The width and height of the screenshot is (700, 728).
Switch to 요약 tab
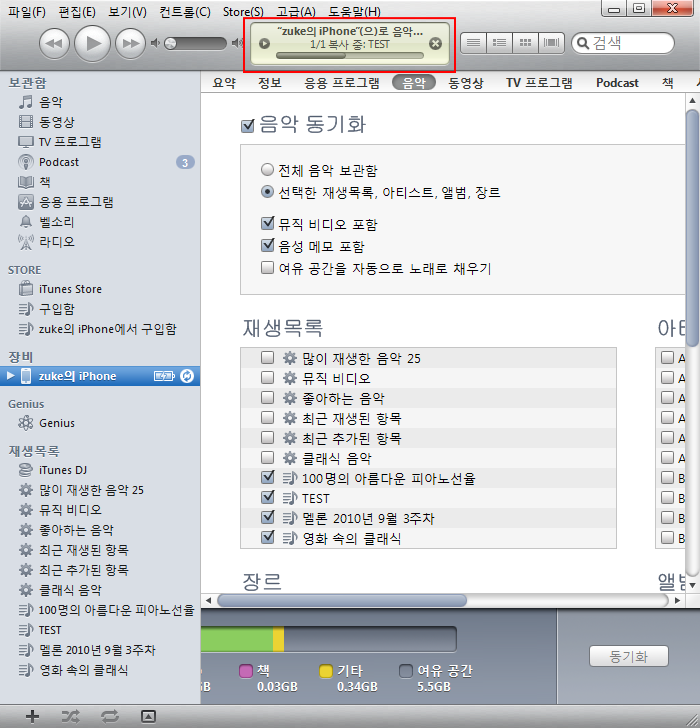(x=224, y=83)
